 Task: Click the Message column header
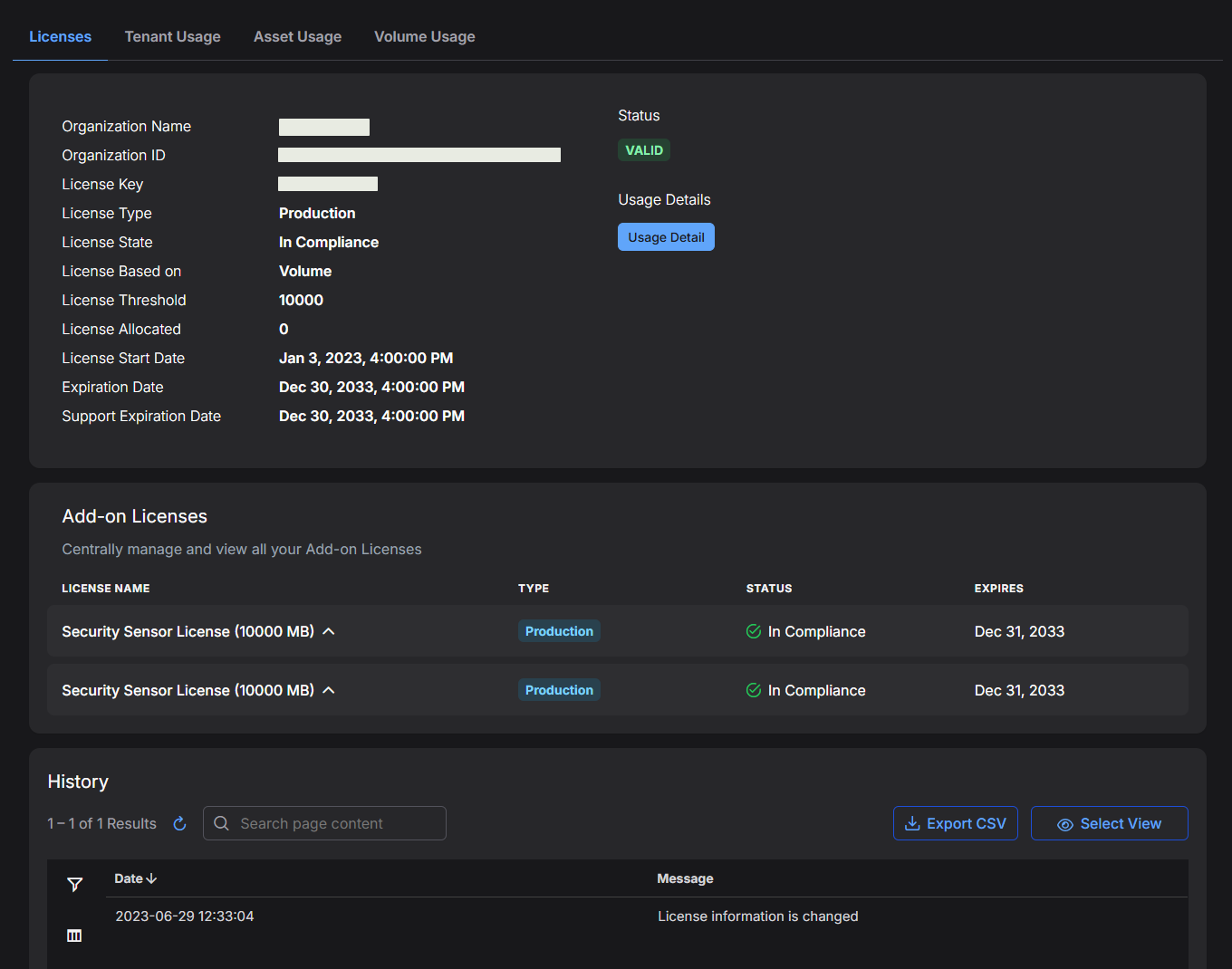685,878
